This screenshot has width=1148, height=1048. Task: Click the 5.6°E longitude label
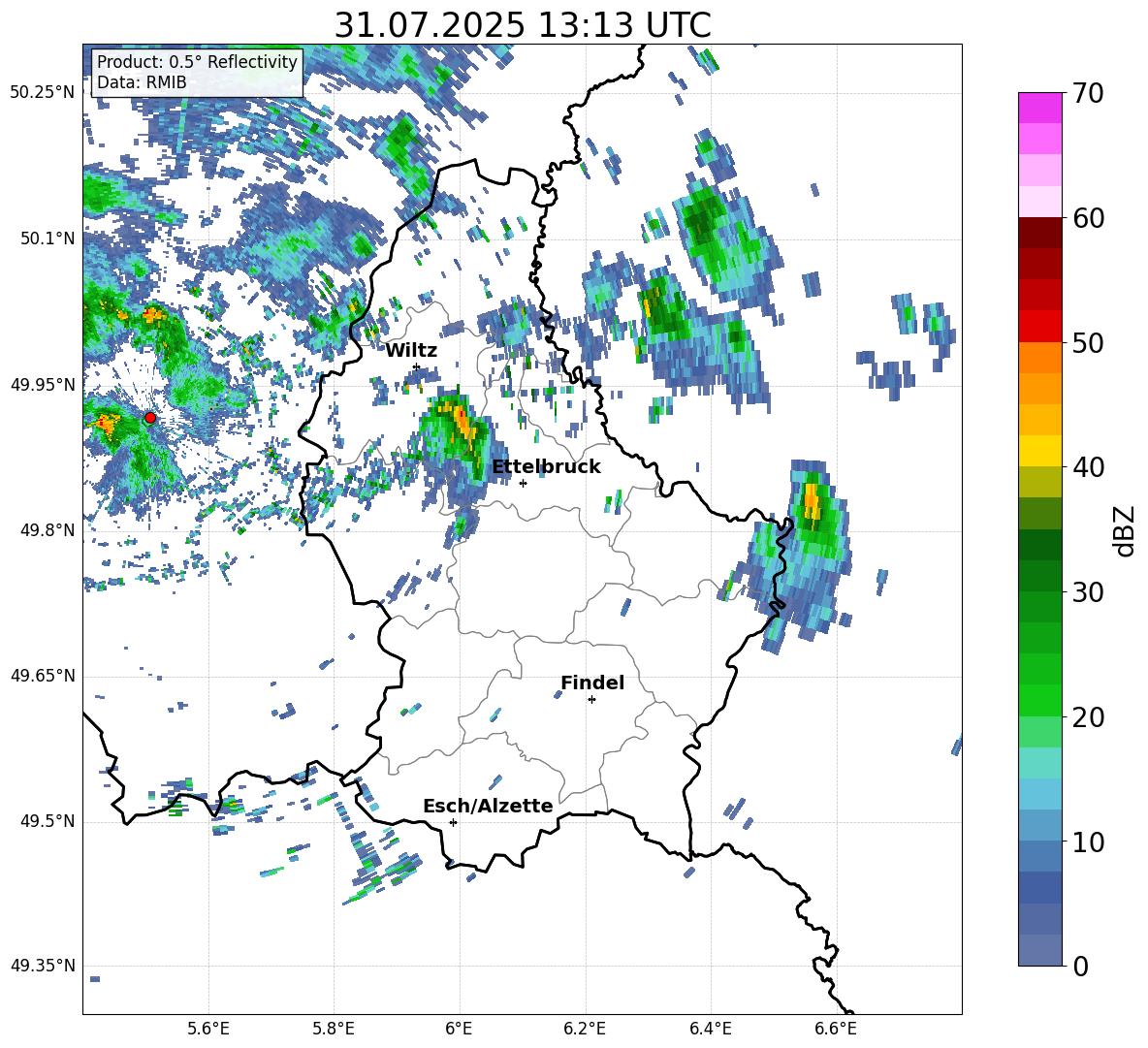(208, 1029)
